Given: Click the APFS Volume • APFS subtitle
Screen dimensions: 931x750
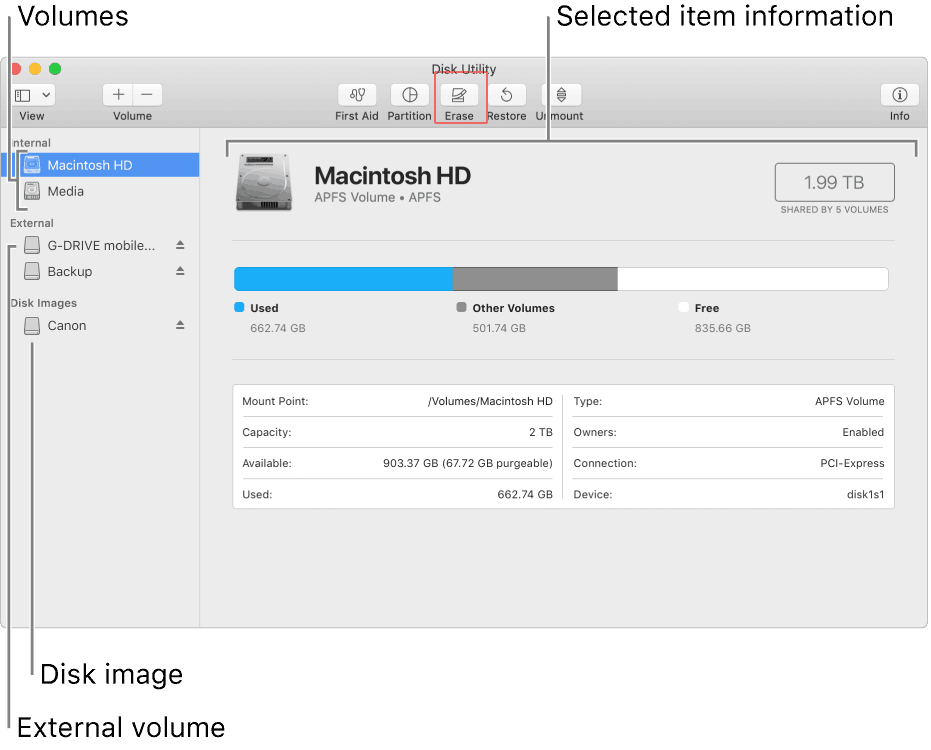Looking at the screenshot, I should [378, 198].
